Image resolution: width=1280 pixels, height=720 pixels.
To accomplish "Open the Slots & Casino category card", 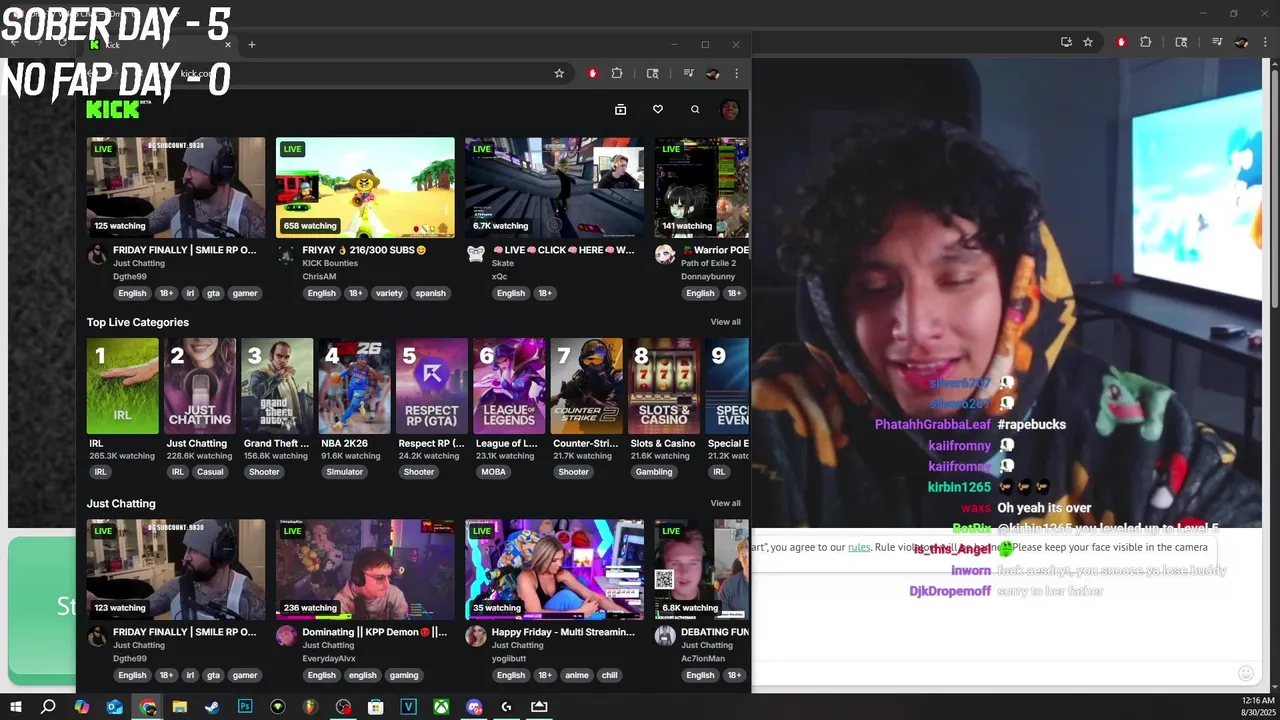I will coord(664,386).
